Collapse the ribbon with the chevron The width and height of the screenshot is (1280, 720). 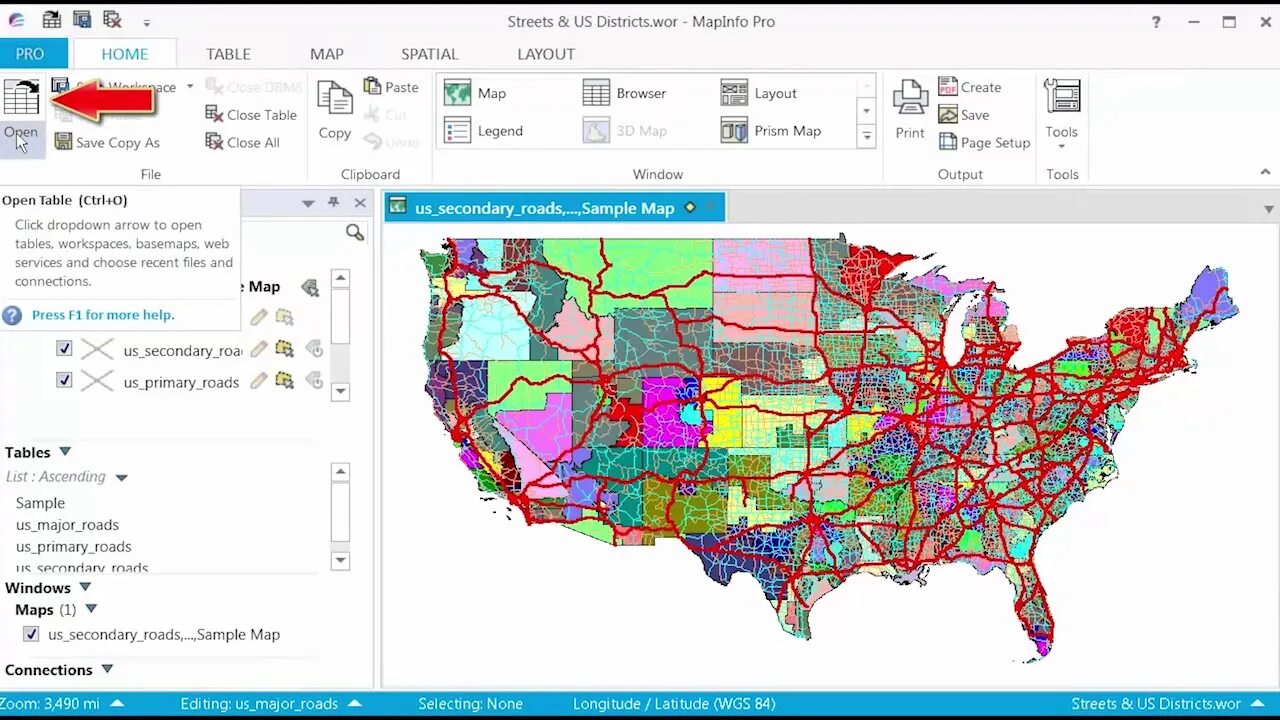(1265, 173)
